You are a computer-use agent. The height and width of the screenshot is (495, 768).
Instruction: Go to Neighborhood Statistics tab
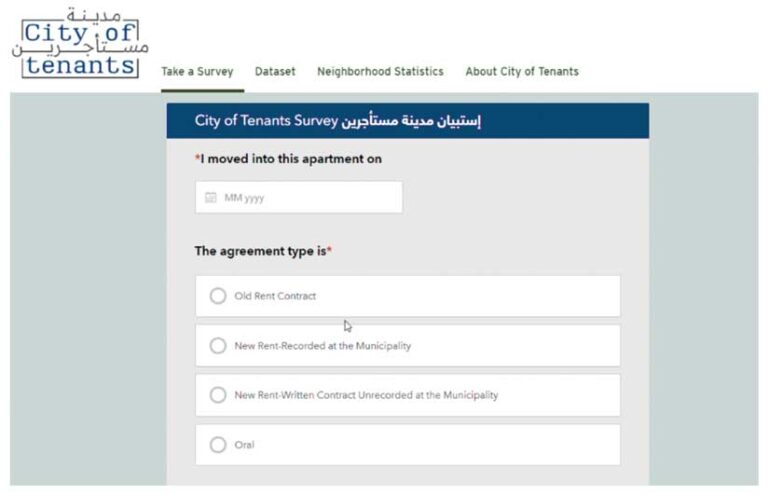click(381, 71)
